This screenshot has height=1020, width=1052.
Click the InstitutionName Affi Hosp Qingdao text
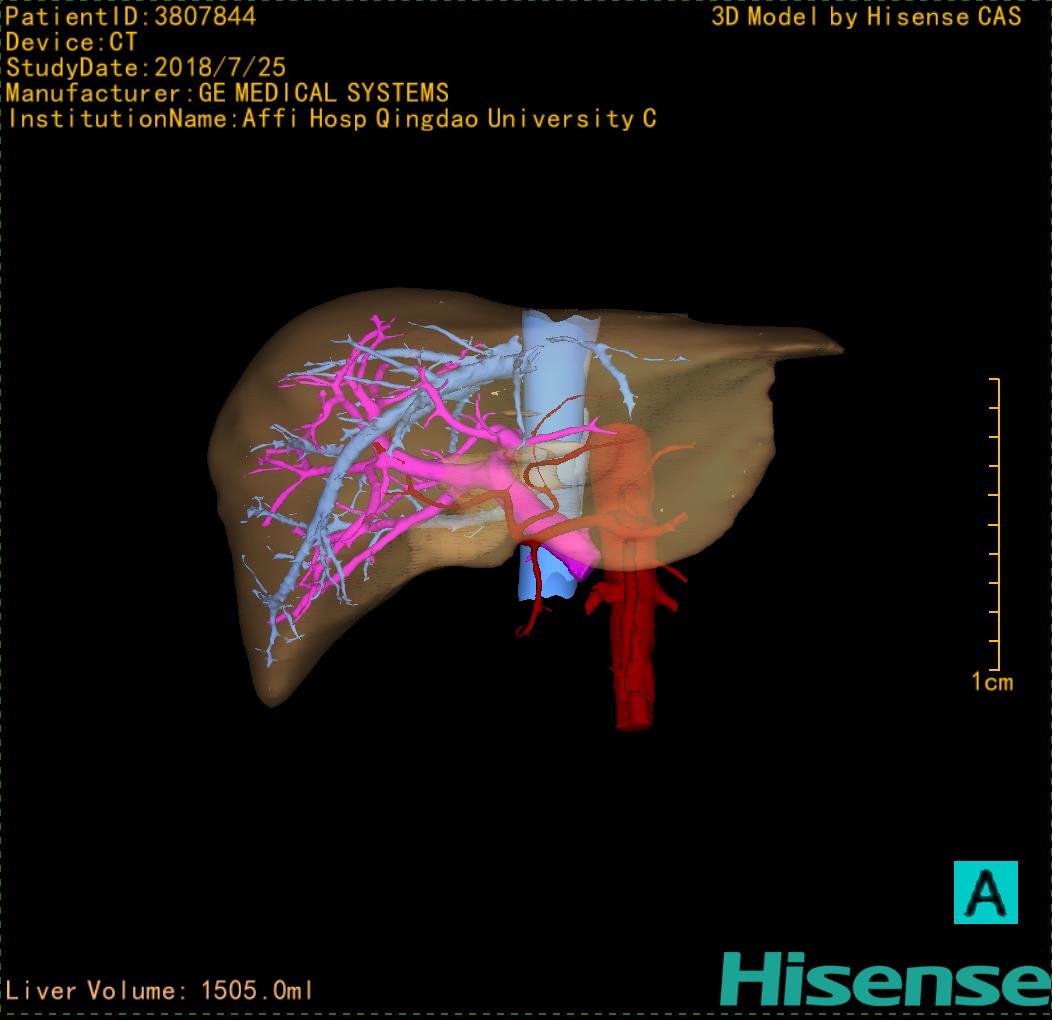pyautogui.click(x=332, y=119)
